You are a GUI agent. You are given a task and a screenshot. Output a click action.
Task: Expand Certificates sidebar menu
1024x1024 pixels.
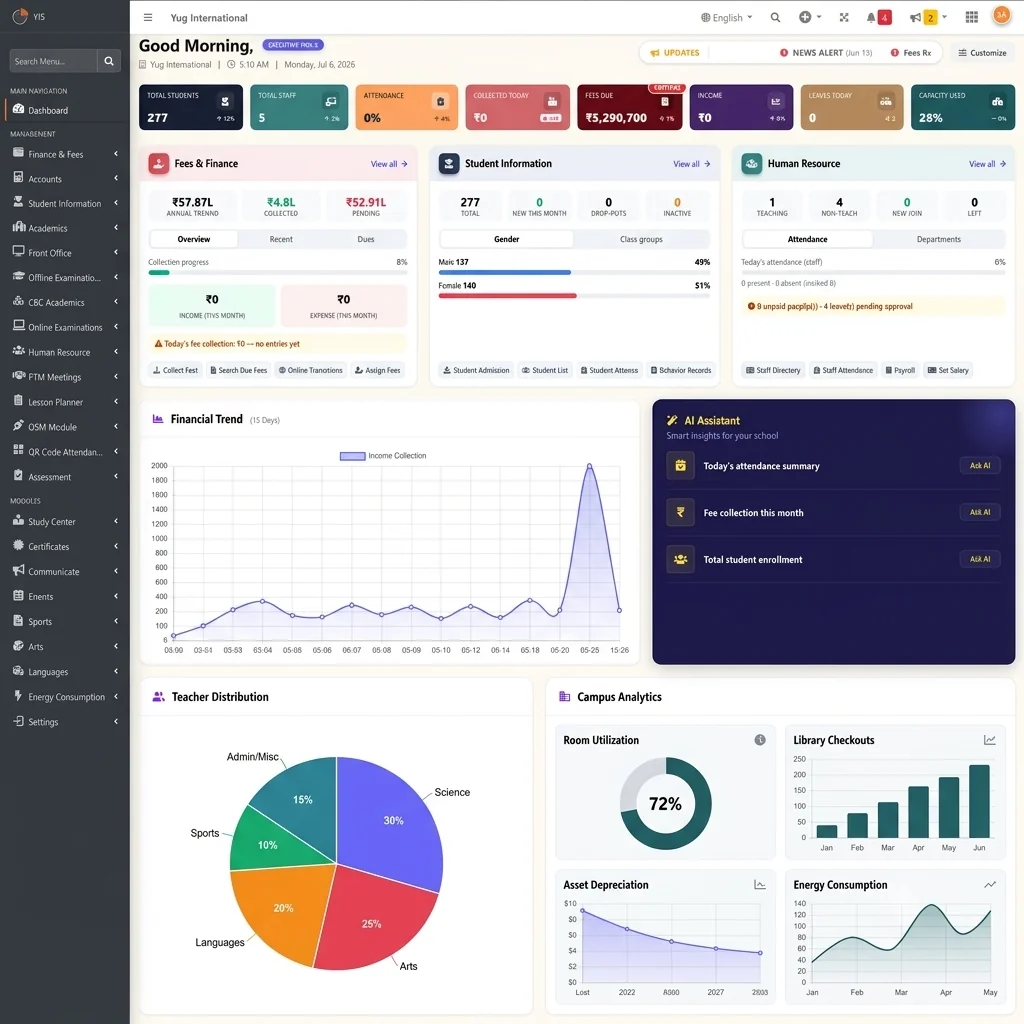coord(65,547)
